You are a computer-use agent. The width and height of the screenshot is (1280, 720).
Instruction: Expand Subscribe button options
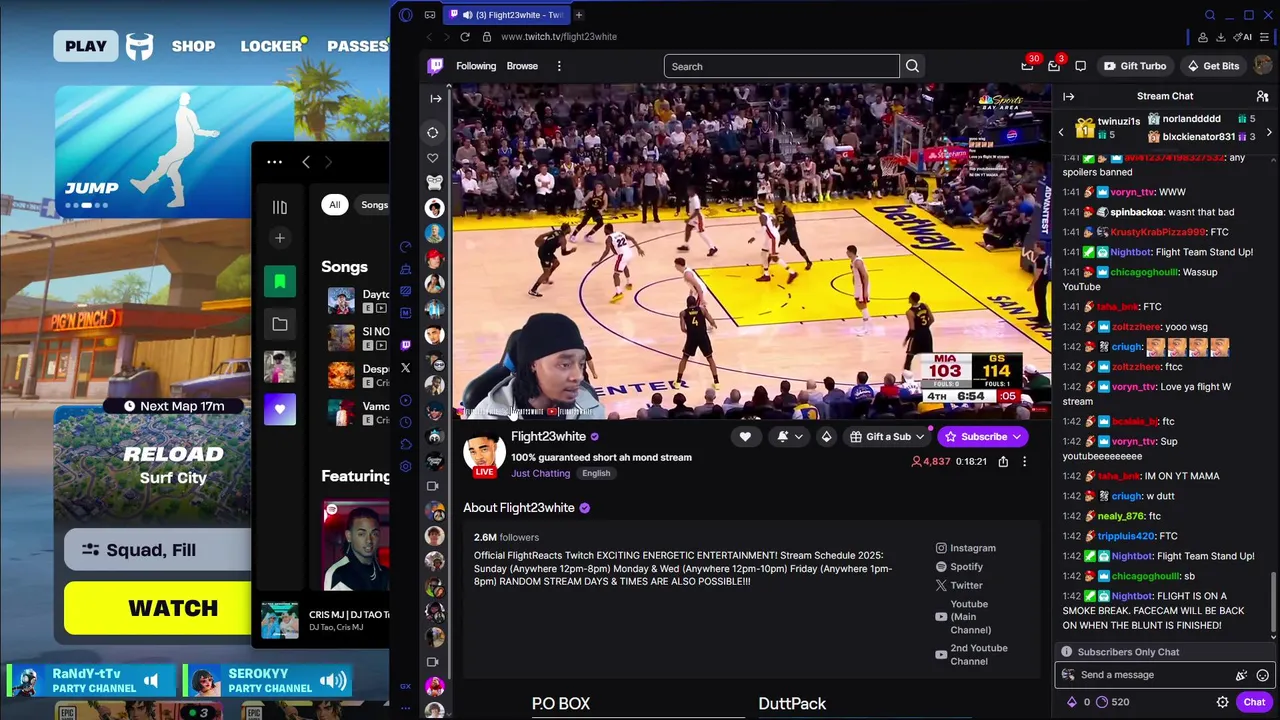pos(1016,437)
